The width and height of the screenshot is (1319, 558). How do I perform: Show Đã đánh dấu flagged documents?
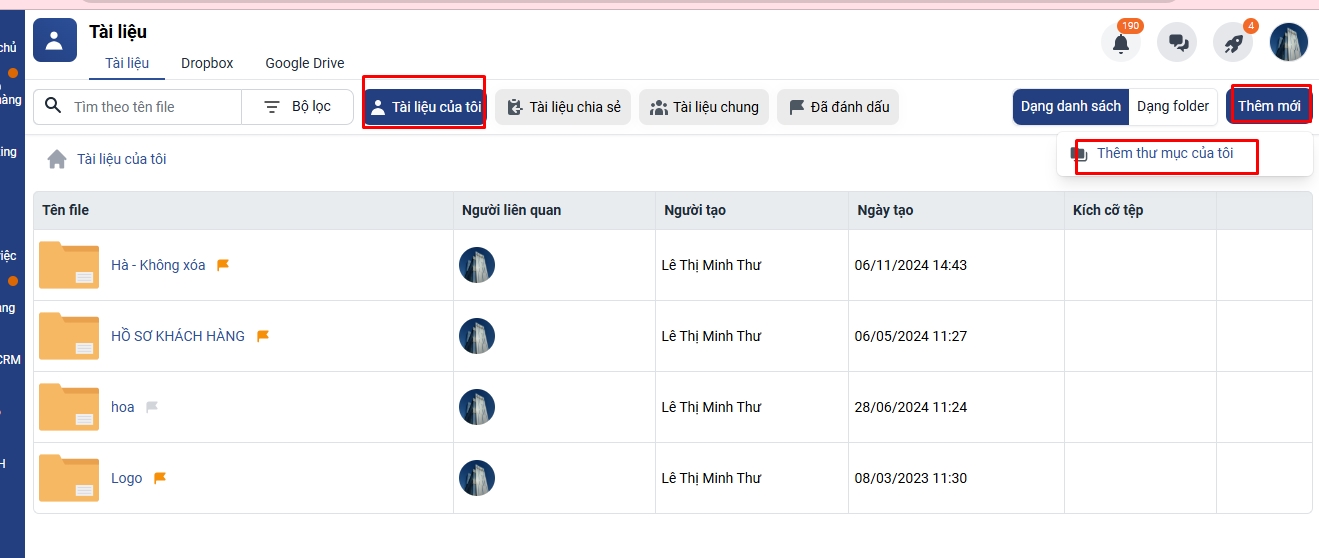[838, 107]
